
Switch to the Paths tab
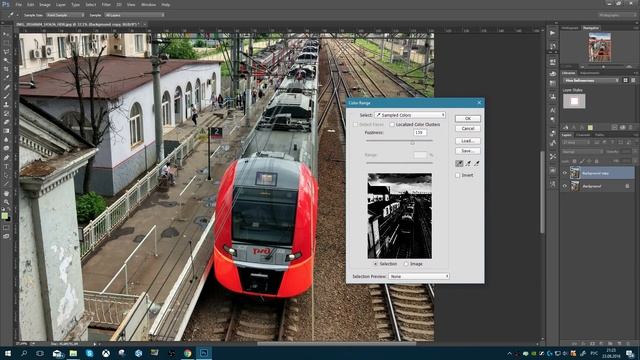(x=599, y=135)
